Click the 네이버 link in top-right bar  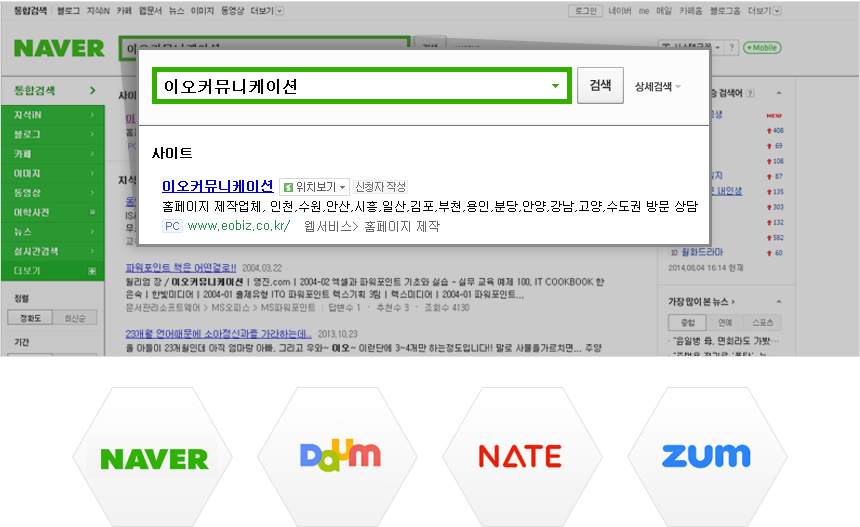tap(619, 10)
